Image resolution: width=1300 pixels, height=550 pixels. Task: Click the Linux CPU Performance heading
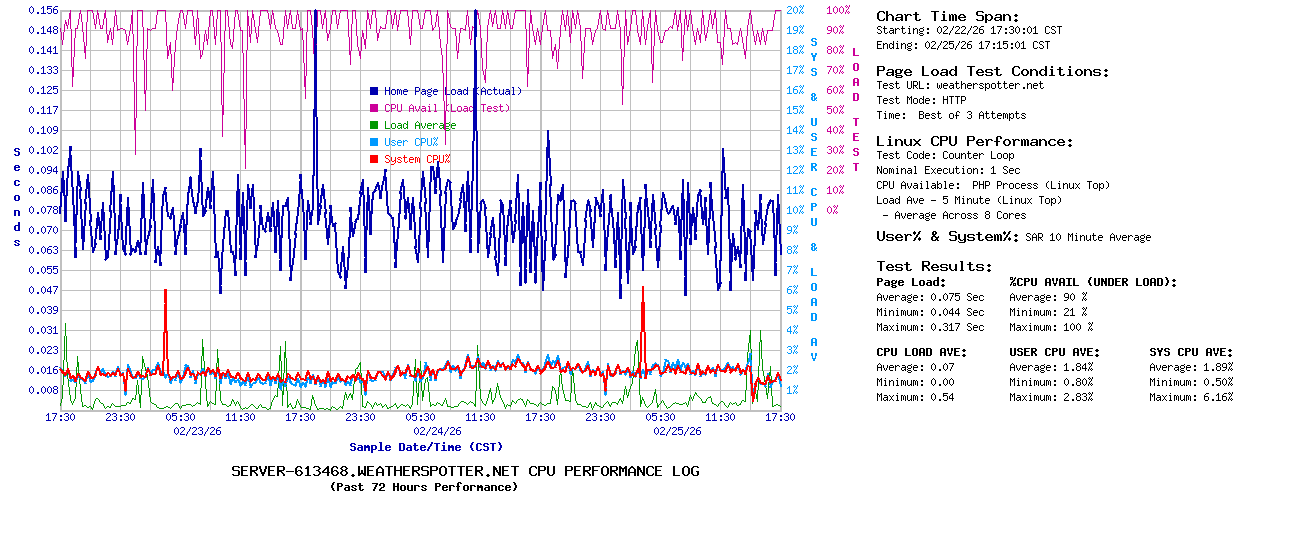click(x=975, y=141)
